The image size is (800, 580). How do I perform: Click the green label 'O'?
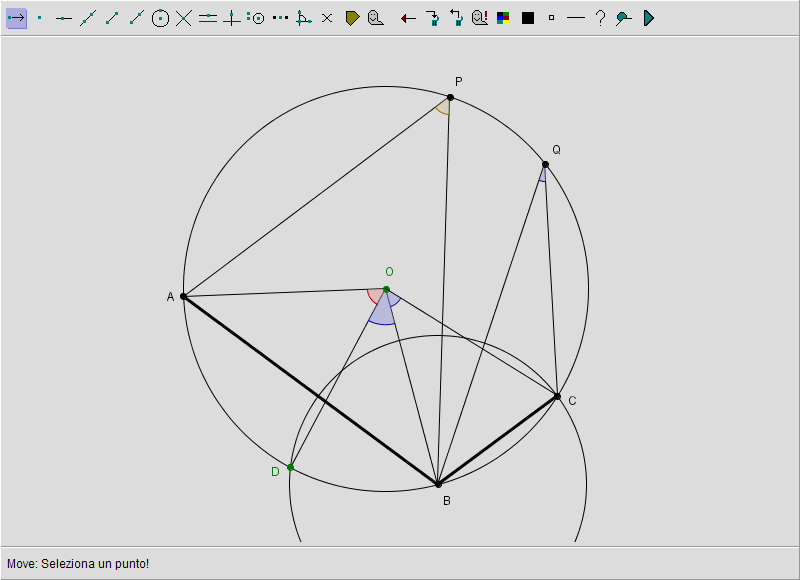pos(389,272)
